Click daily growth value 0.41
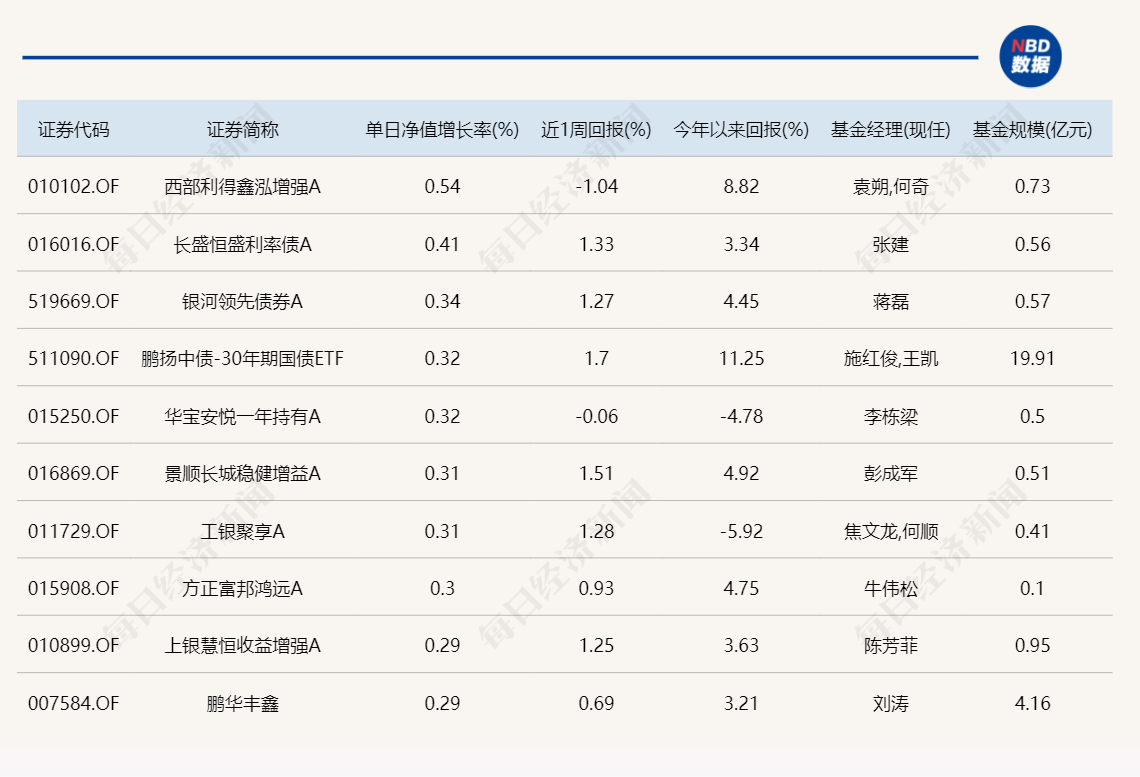Image resolution: width=1140 pixels, height=777 pixels. coord(442,244)
